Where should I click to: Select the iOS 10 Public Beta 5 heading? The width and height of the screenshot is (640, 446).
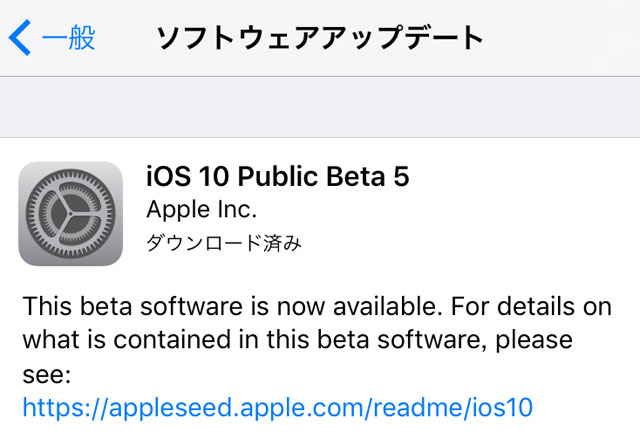tap(277, 177)
